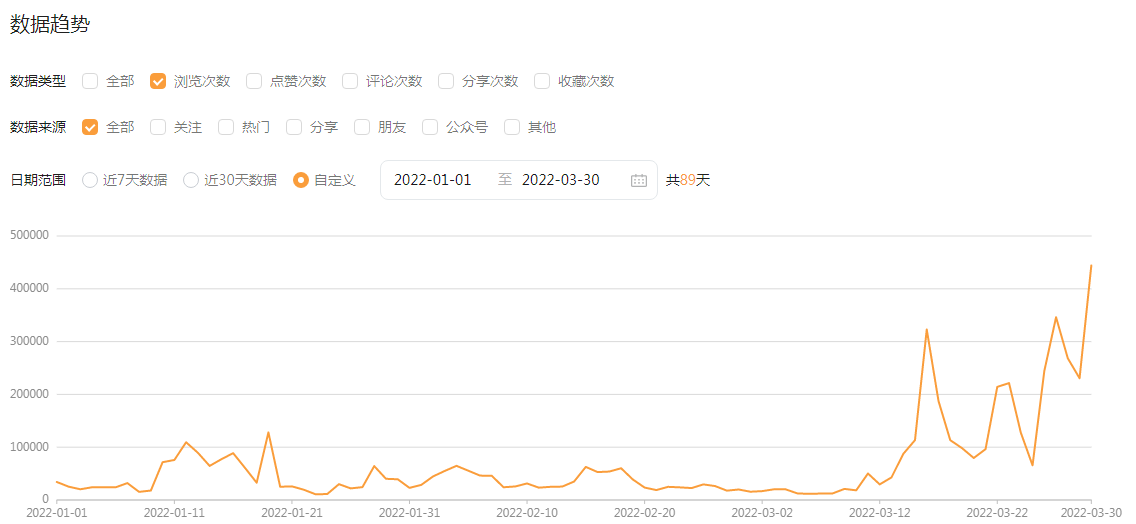1136x524 pixels.
Task: Uncheck the 浏览次数 checkbox
Action: (x=158, y=81)
